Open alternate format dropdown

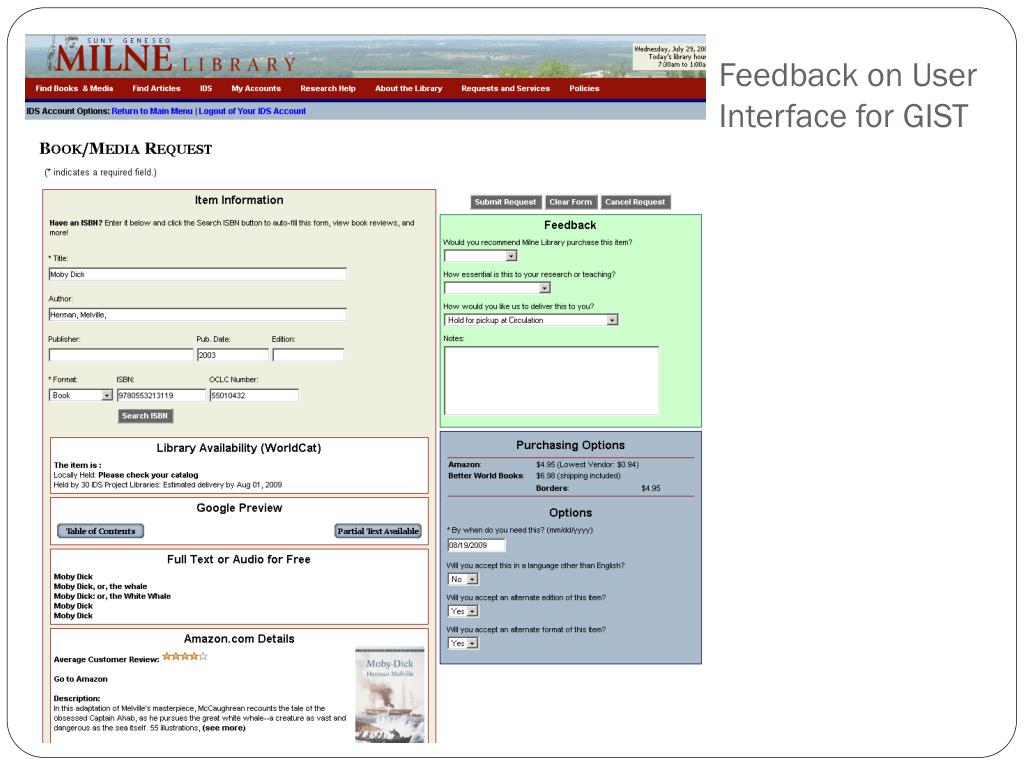[x=463, y=643]
